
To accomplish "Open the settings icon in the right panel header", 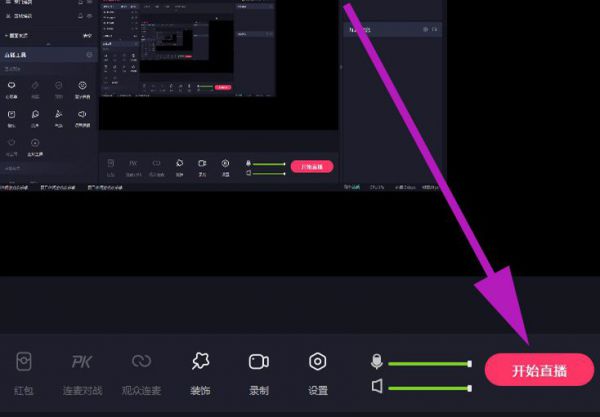I will (x=425, y=31).
